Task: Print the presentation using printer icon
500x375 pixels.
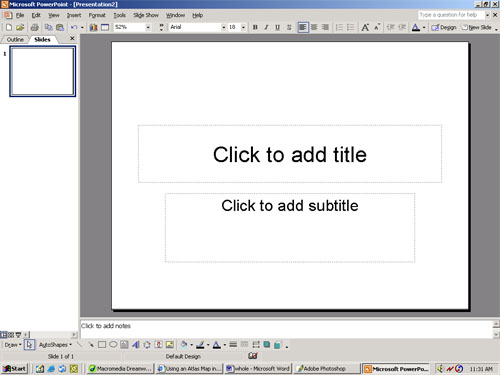Action: 34,27
